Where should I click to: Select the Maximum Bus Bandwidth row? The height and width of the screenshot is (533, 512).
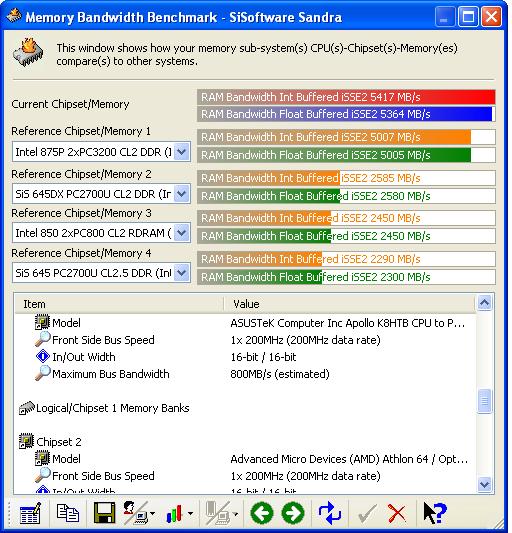pos(245,374)
